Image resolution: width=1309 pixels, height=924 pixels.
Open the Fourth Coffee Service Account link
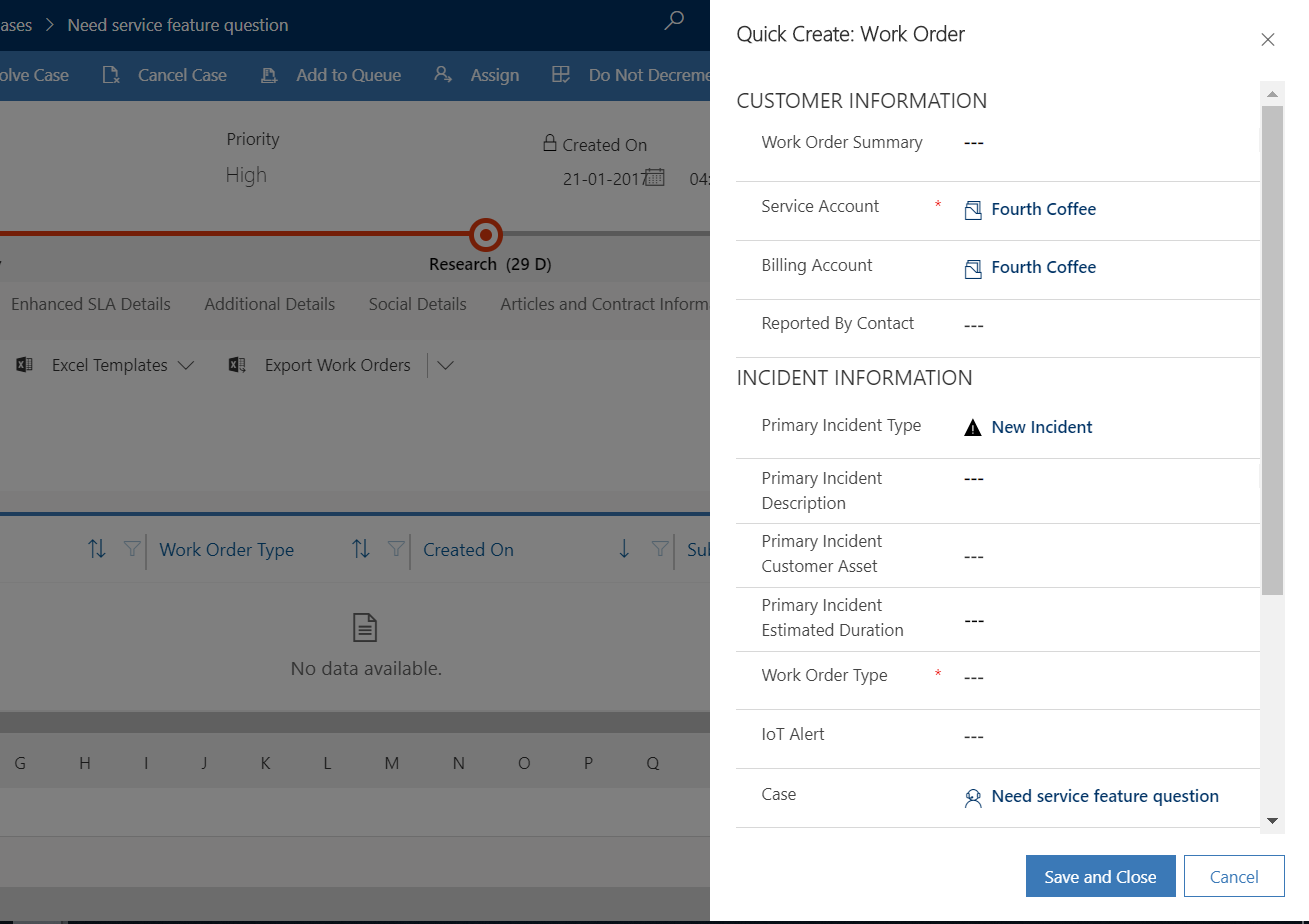[x=1043, y=209]
